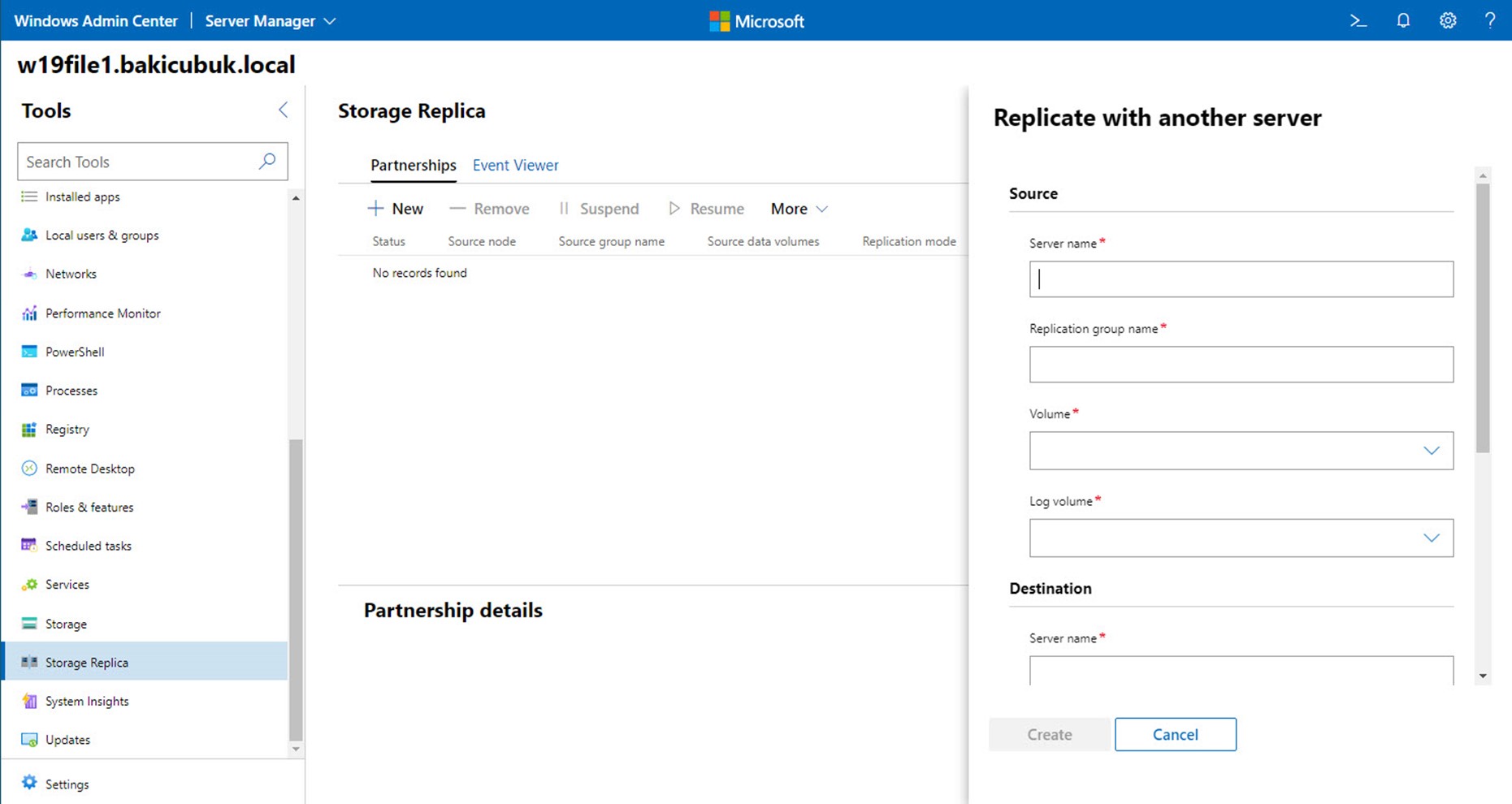Open Roles & features tool
The height and width of the screenshot is (804, 1512).
click(89, 507)
